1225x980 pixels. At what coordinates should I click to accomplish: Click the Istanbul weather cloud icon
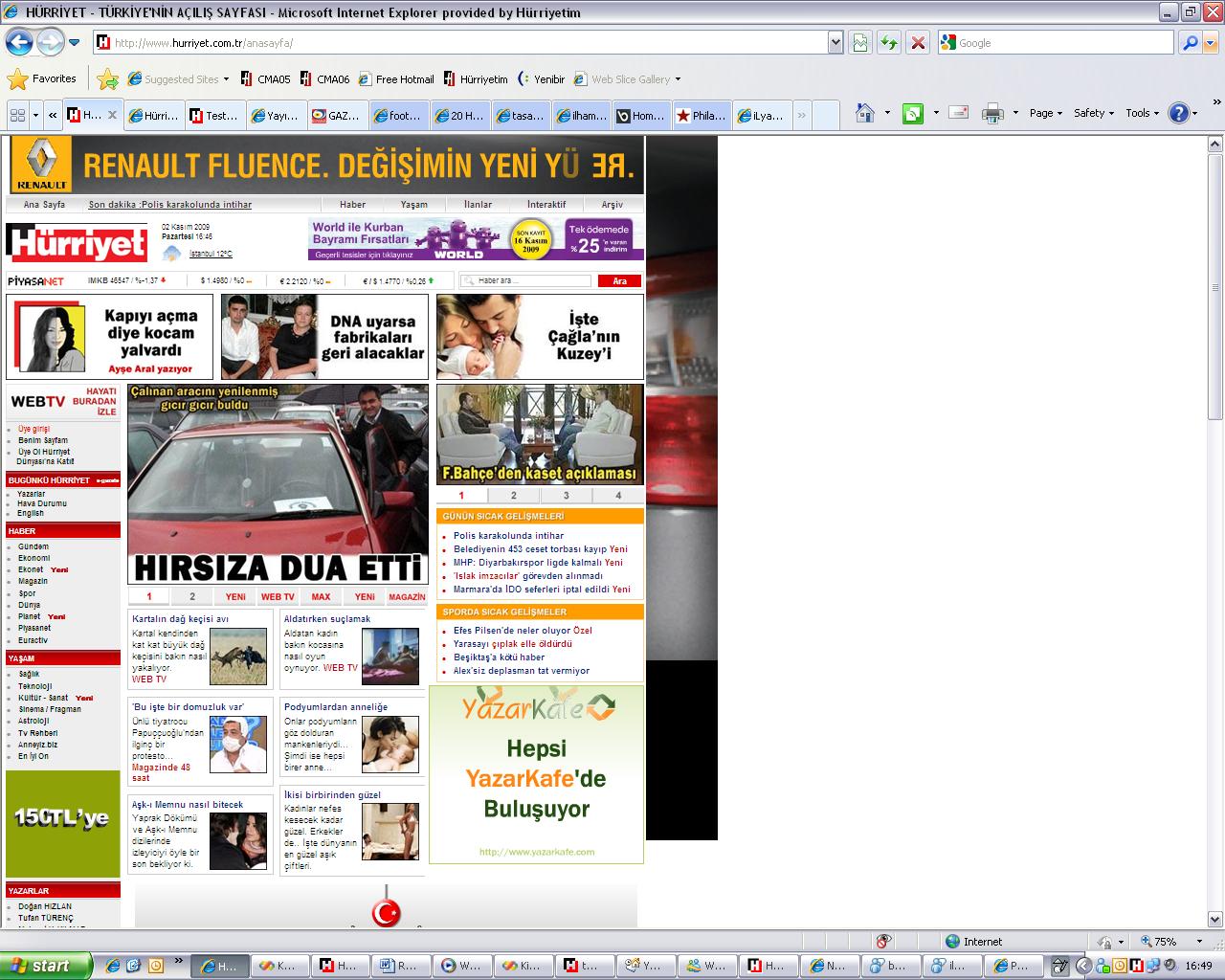point(172,253)
